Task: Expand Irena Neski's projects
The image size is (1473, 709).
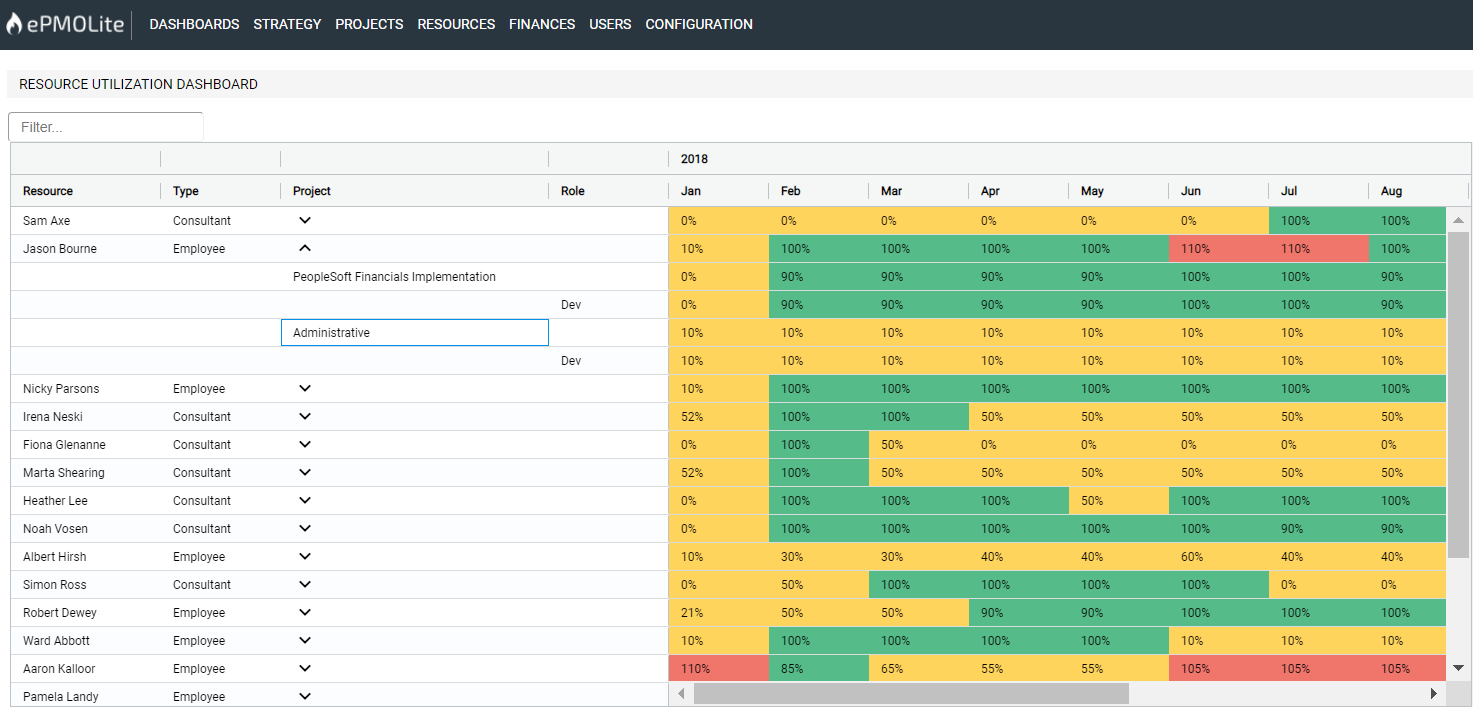Action: [x=305, y=416]
